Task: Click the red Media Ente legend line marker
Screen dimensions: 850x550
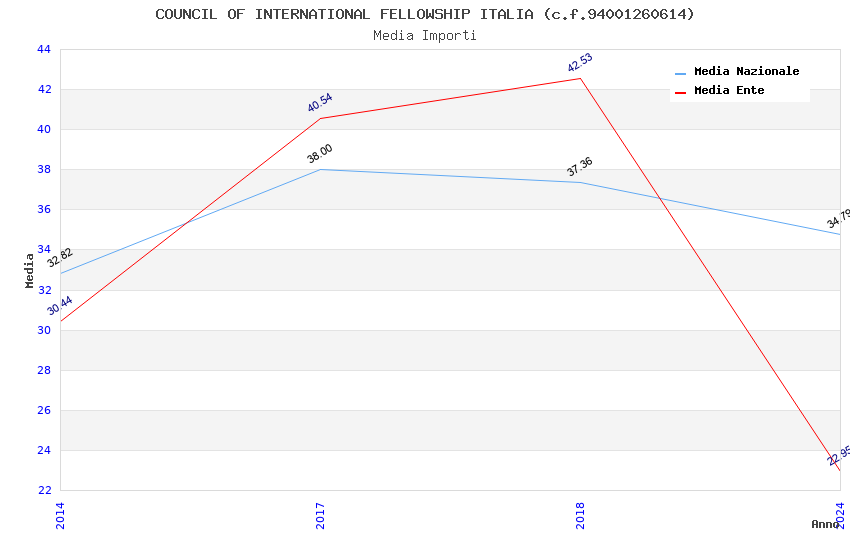Action: (680, 92)
